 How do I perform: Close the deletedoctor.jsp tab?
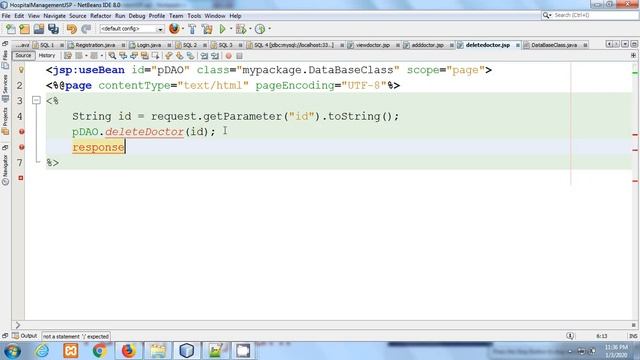pos(518,45)
